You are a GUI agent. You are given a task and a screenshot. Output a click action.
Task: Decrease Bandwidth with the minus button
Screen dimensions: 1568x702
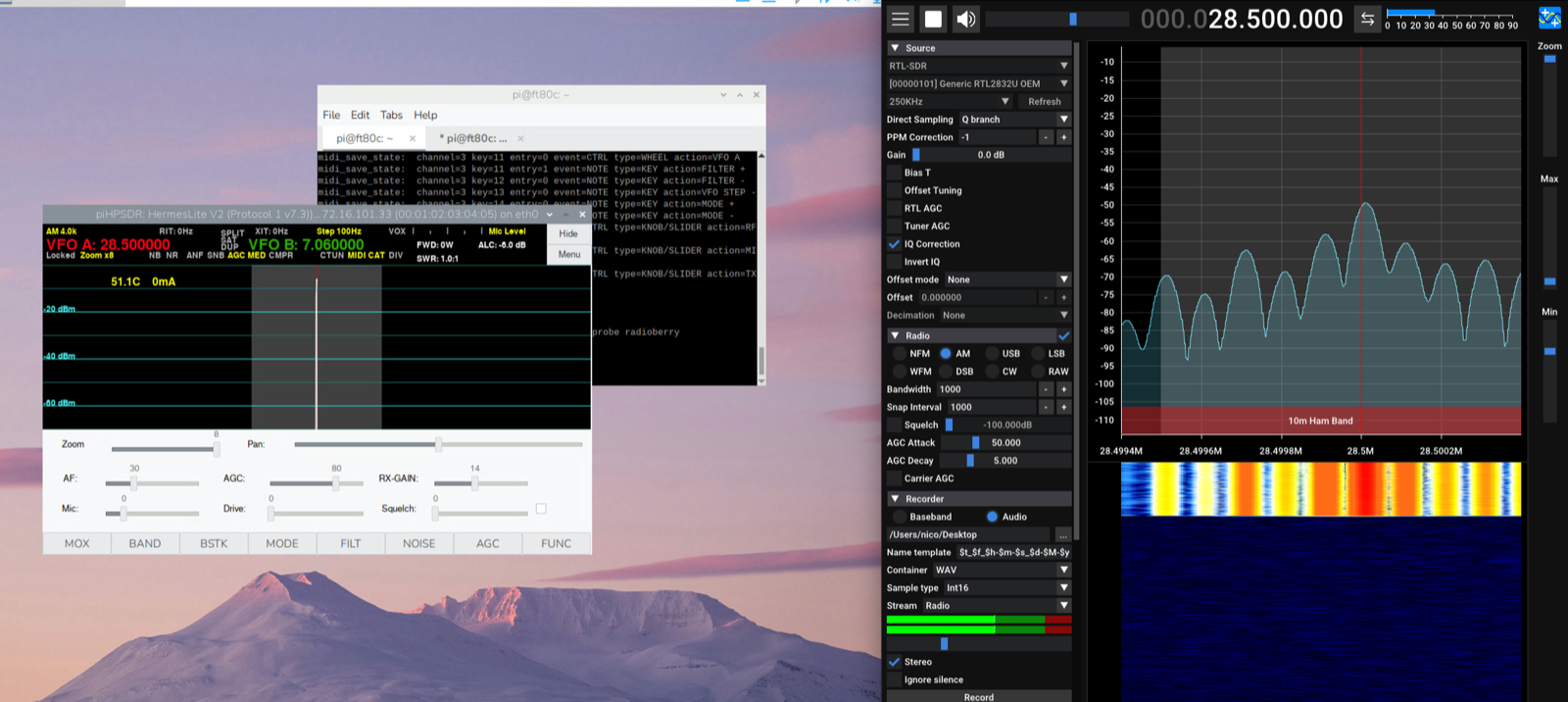click(x=1046, y=389)
